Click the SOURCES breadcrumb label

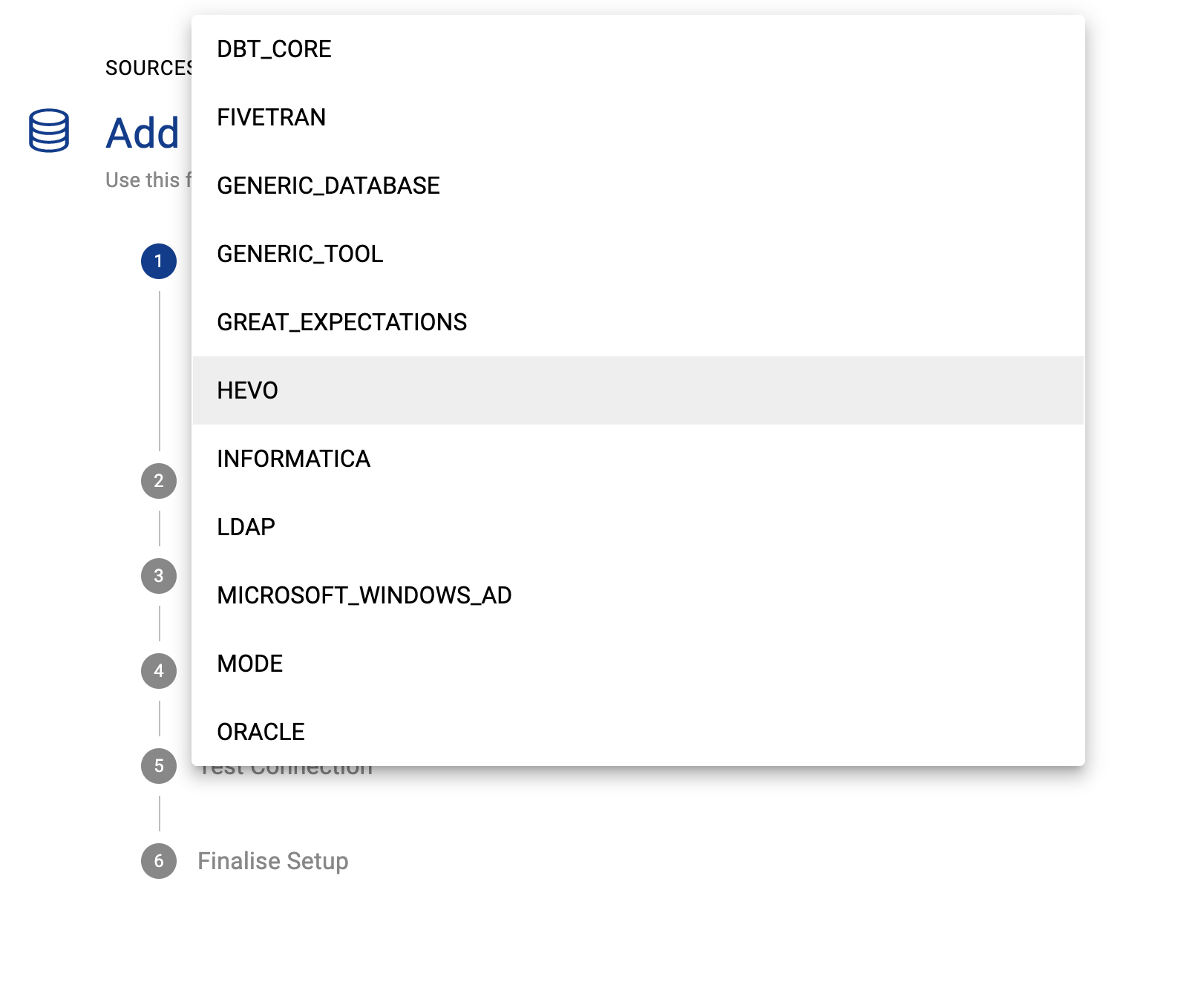pos(148,68)
